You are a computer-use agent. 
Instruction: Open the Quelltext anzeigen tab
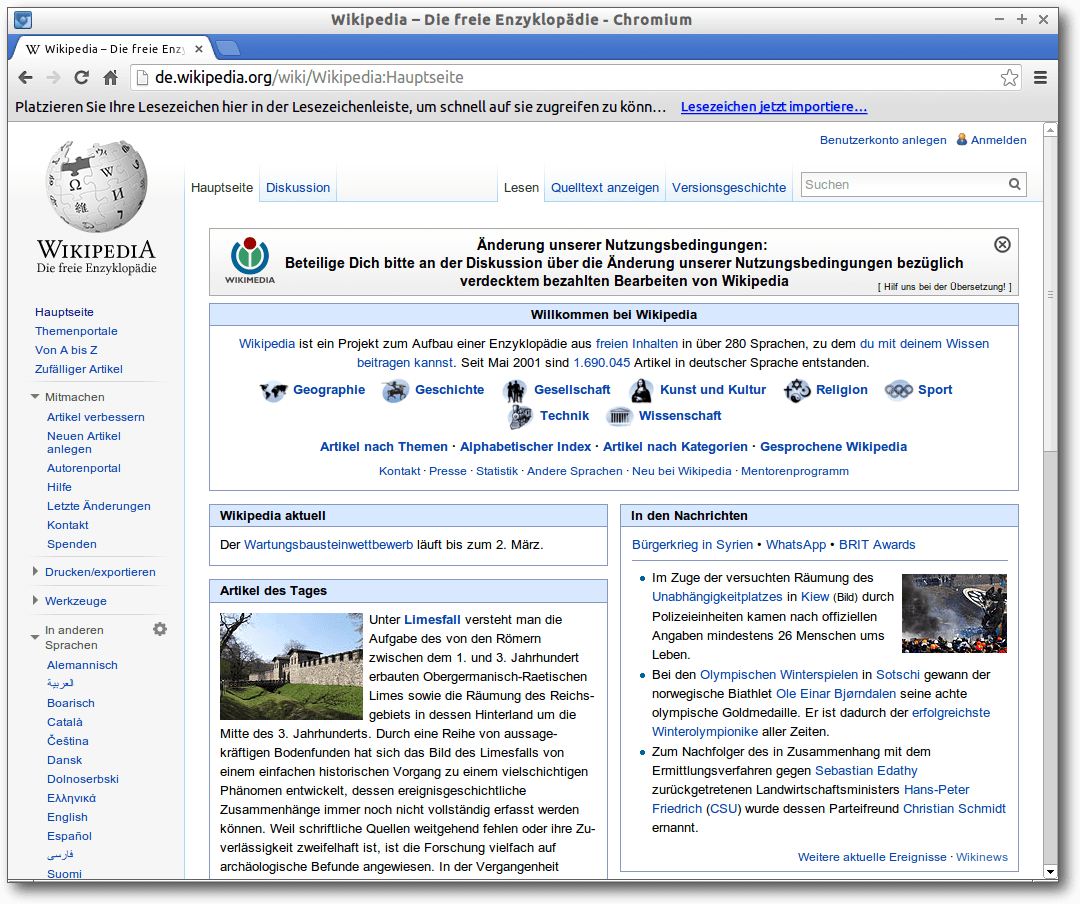605,187
